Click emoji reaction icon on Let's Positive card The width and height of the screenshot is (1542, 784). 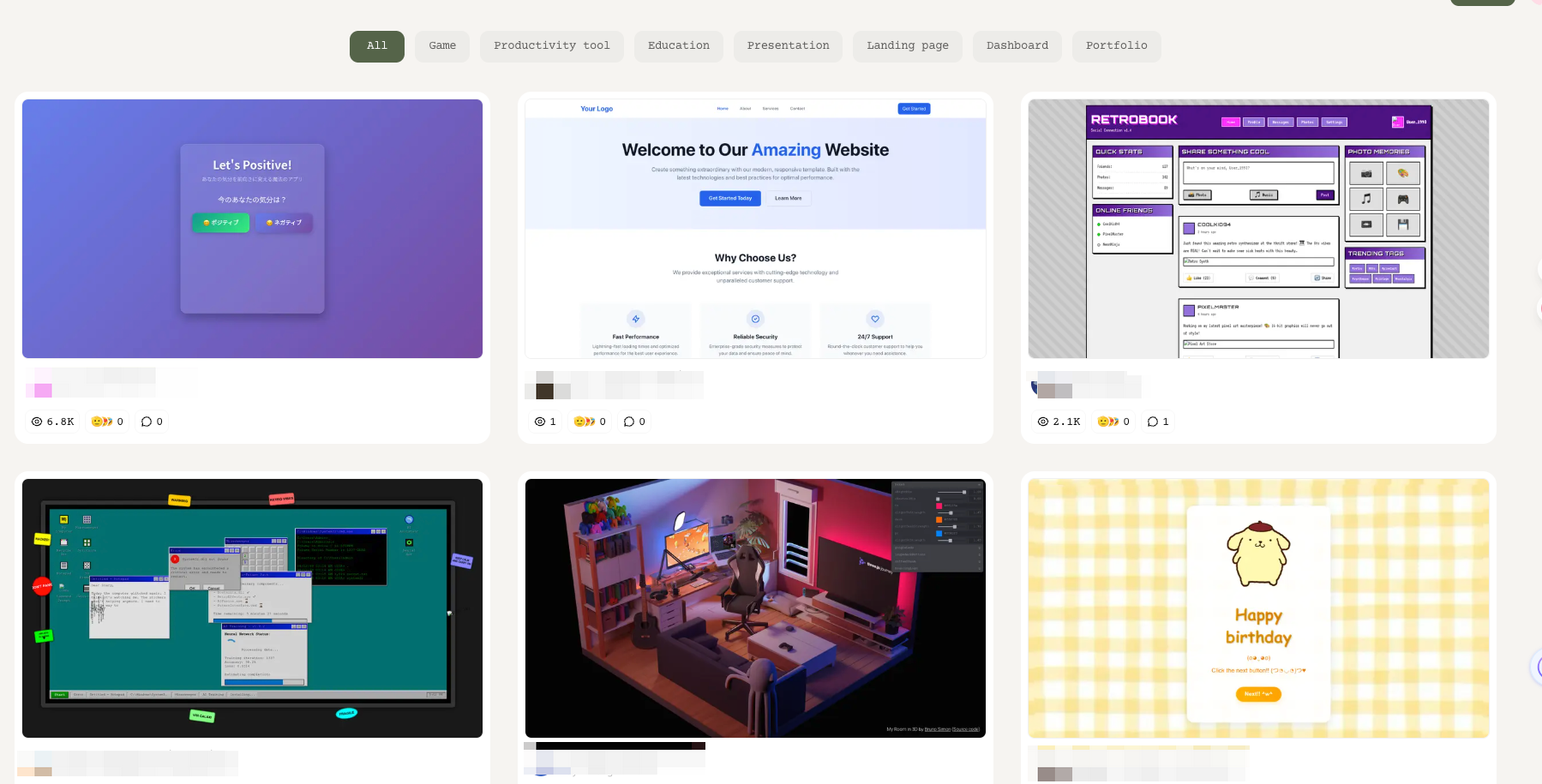[102, 422]
